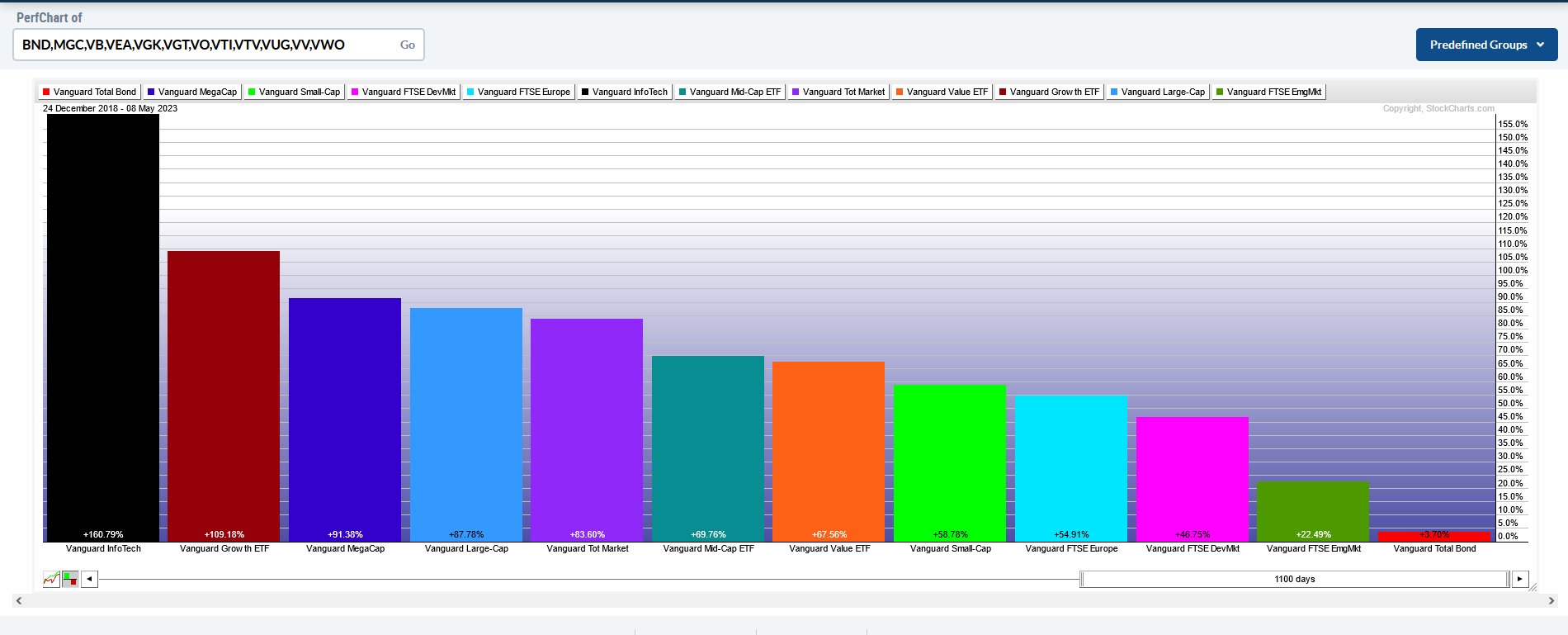Viewport: 1568px width, 635px height.
Task: Click the +54.91% value label
Action: (x=1071, y=534)
